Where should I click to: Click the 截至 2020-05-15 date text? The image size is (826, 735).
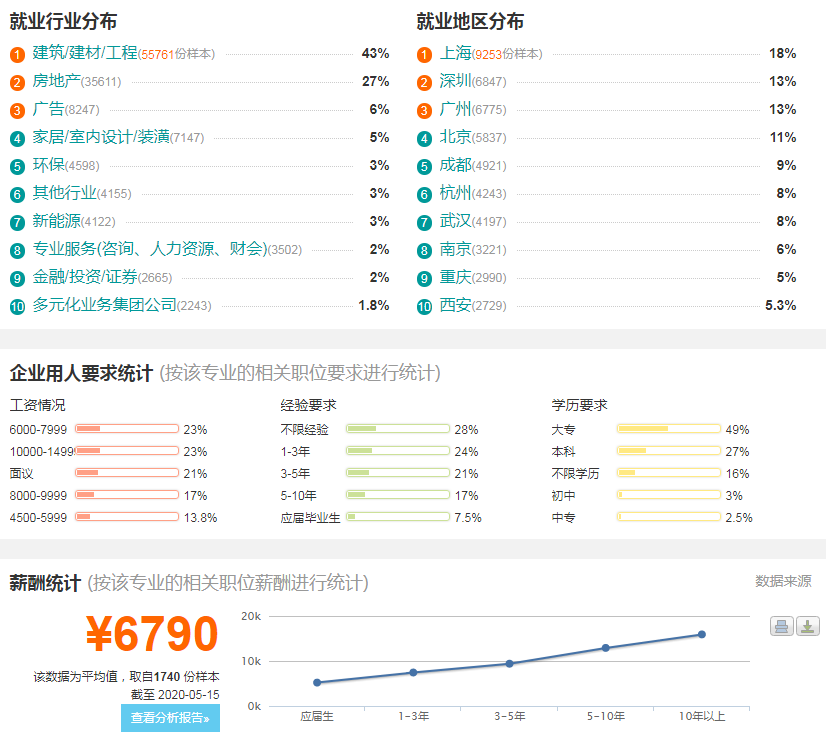pos(175,695)
